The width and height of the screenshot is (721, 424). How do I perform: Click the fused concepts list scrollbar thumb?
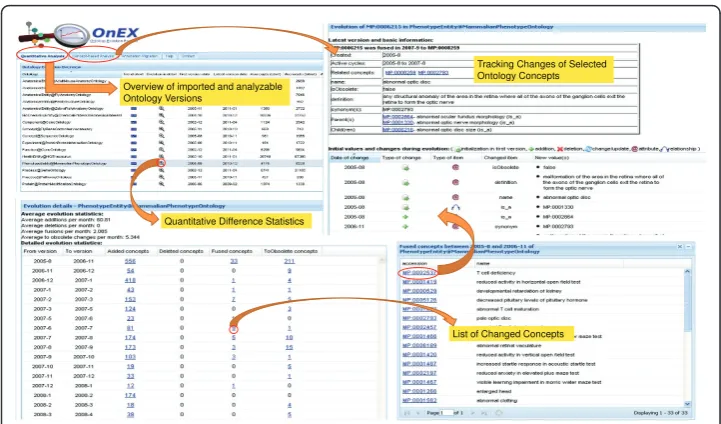pyautogui.click(x=687, y=304)
